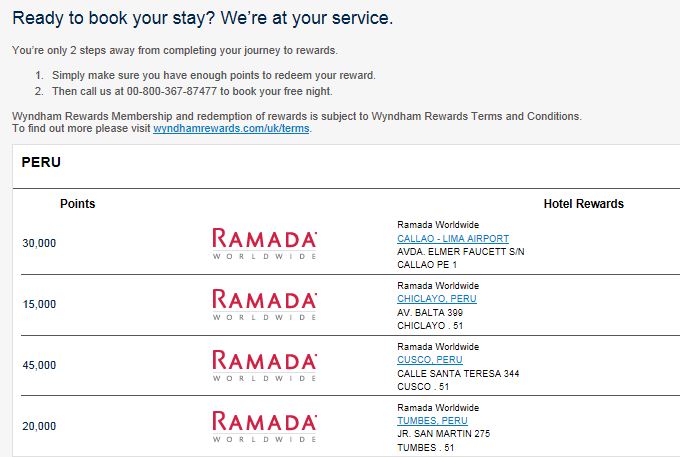This screenshot has height=457, width=680.
Task: Click the booking phone number 00-800-367-87477
Action: 171,91
